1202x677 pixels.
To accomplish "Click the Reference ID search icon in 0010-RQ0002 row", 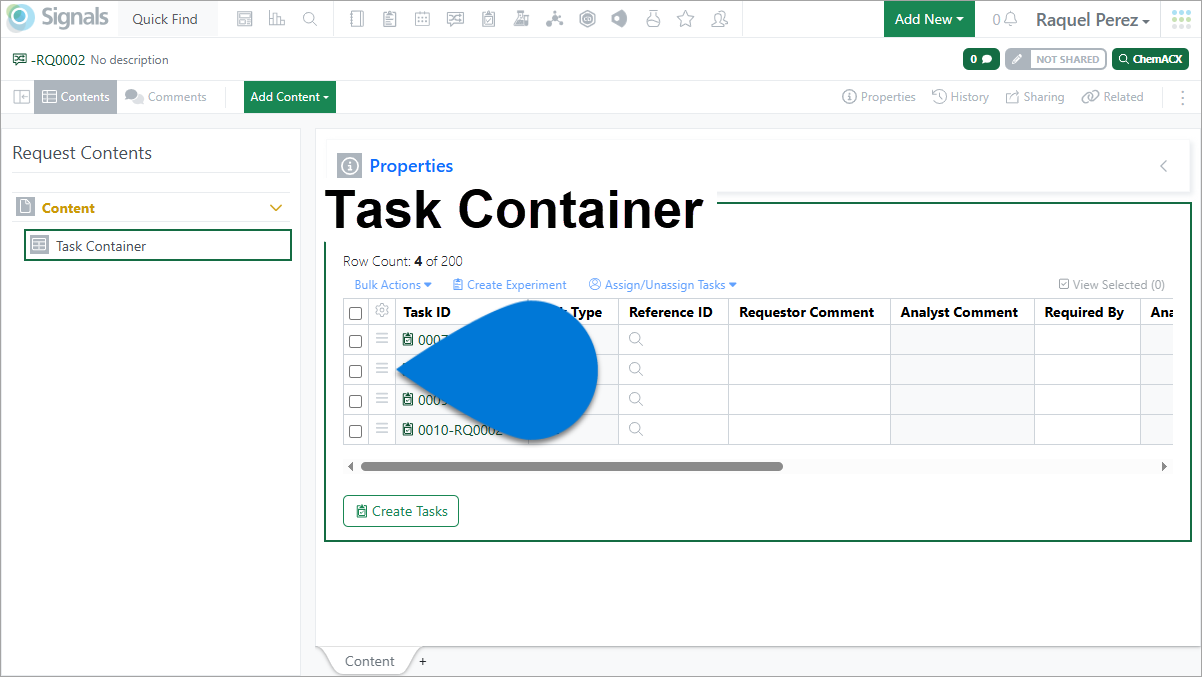I will [x=635, y=429].
